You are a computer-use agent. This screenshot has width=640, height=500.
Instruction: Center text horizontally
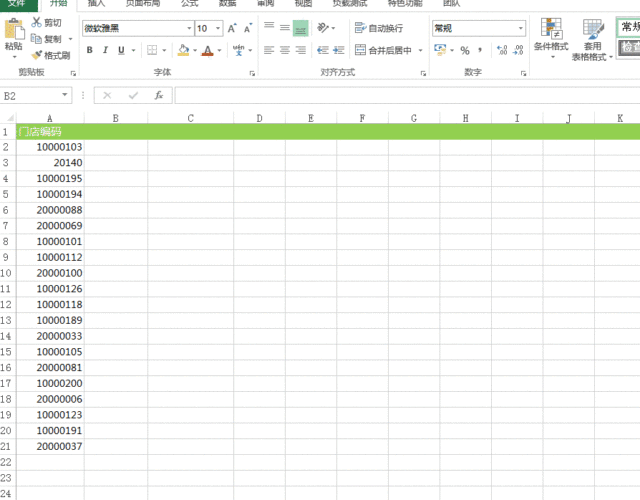pyautogui.click(x=285, y=50)
